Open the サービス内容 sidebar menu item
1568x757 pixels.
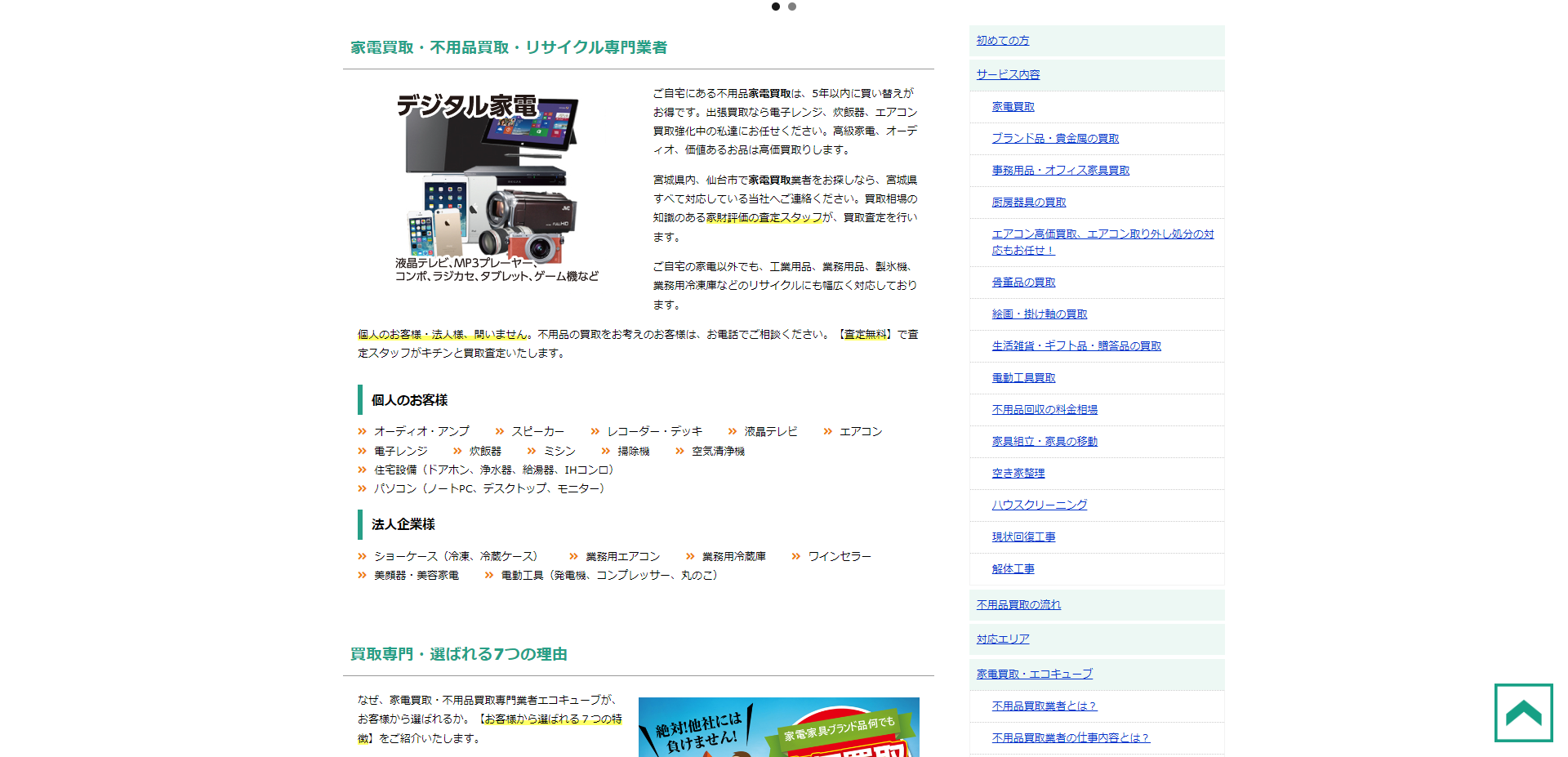click(x=1008, y=75)
